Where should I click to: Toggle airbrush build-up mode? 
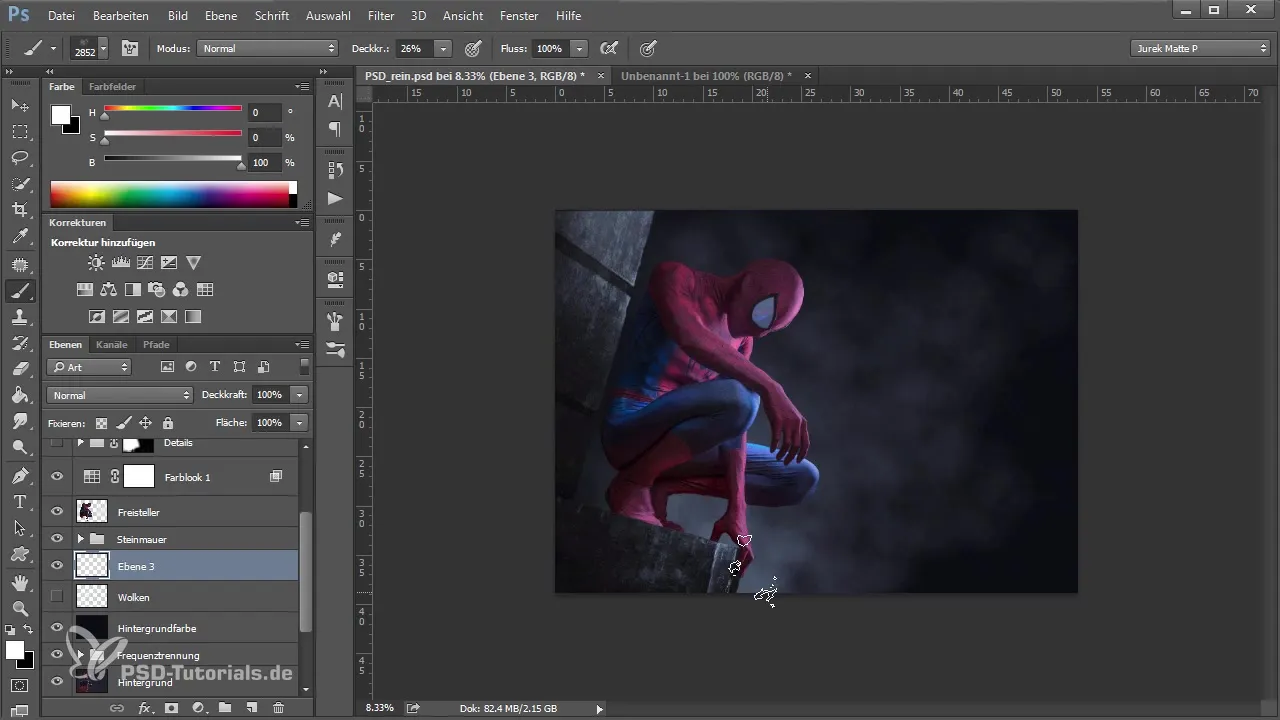[608, 48]
